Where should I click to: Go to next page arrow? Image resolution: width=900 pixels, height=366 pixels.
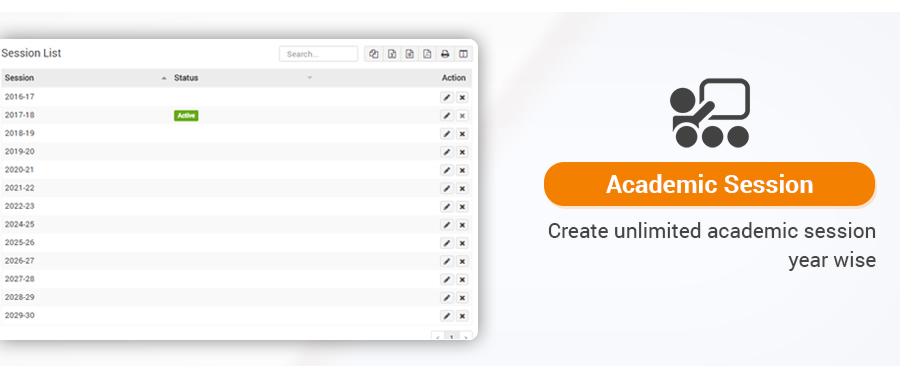tap(465, 337)
